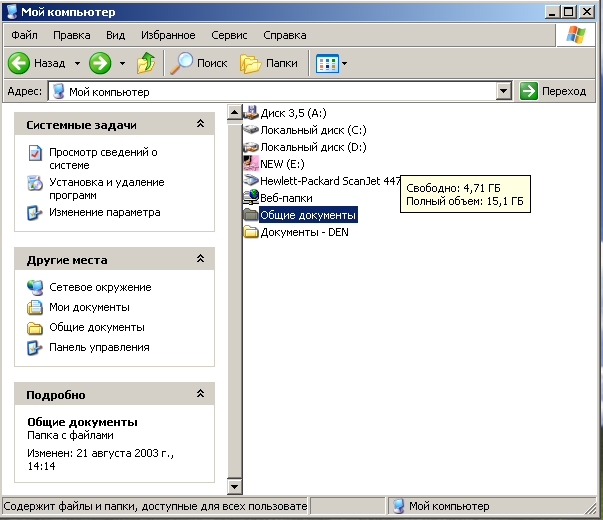Select Веб-папки globe icon
The image size is (603, 520).
coord(251,197)
